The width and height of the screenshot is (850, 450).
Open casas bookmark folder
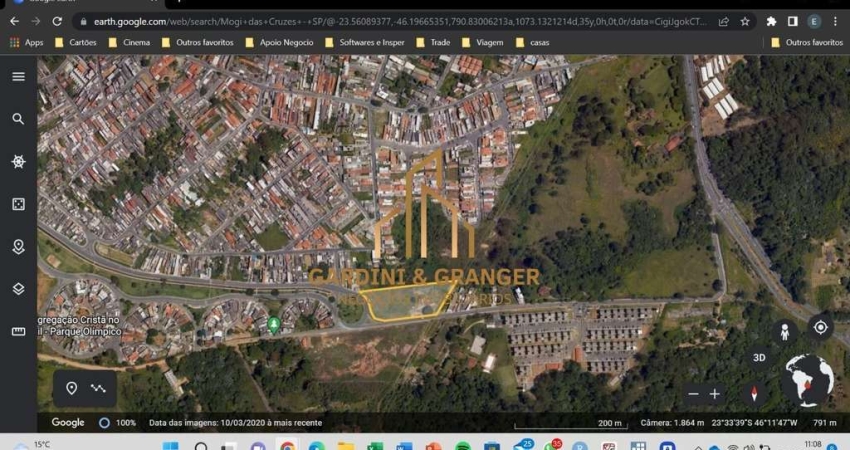532,42
